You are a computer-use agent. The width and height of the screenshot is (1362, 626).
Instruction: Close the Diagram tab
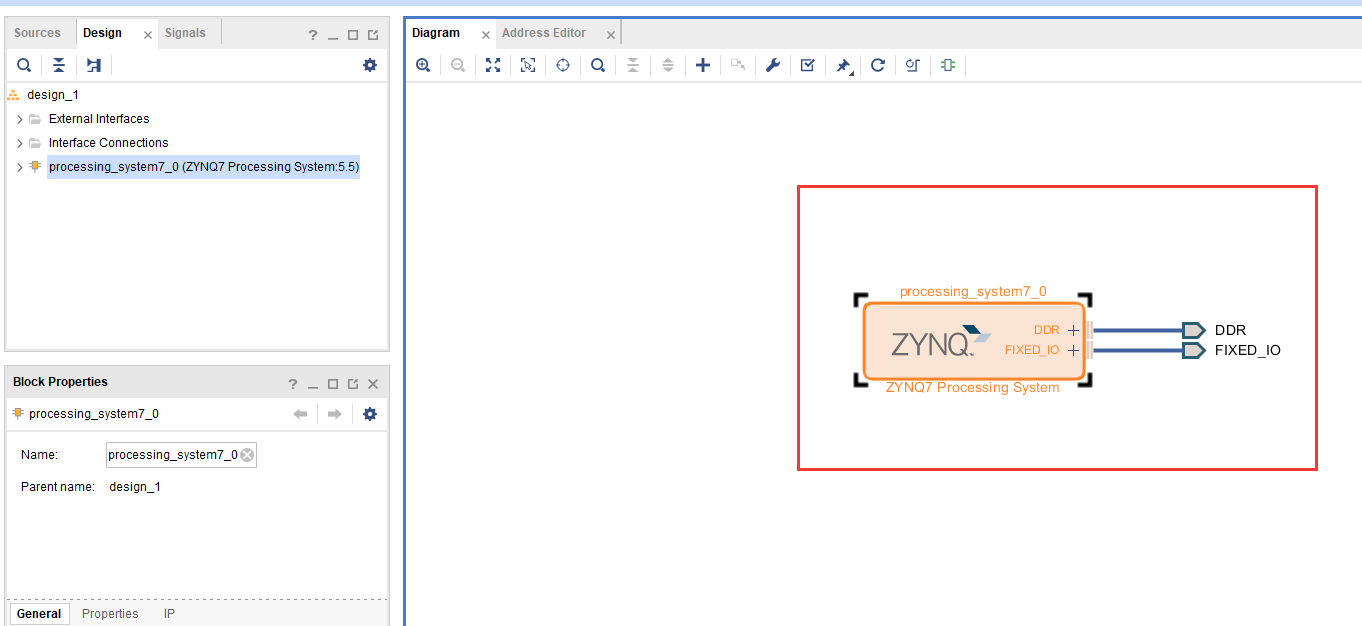click(486, 35)
